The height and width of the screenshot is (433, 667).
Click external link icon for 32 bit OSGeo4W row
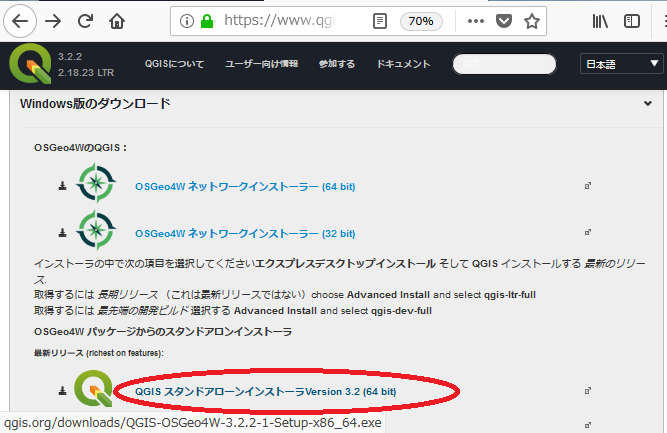click(x=587, y=232)
